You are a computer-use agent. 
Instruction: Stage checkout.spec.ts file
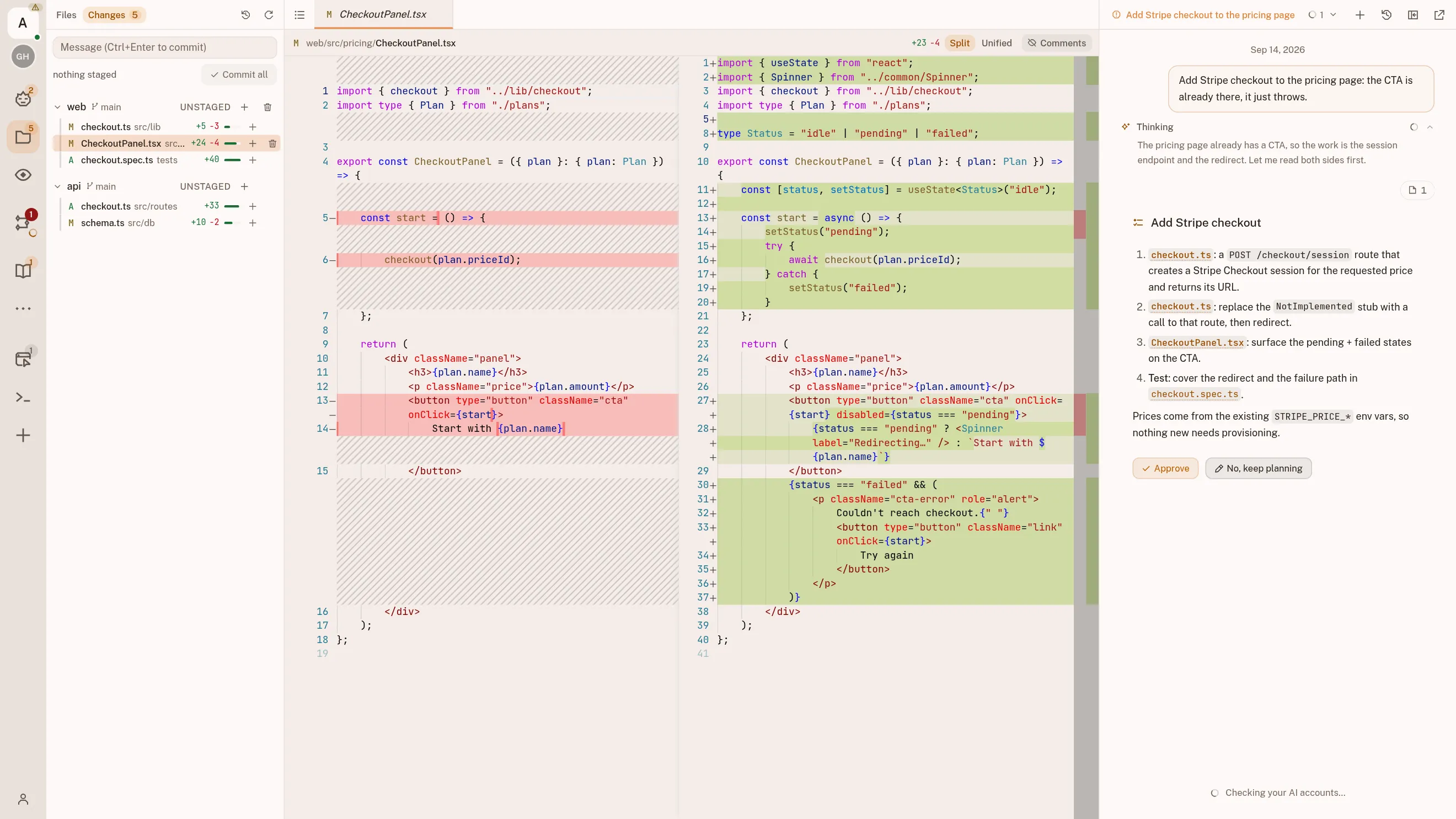click(x=253, y=160)
